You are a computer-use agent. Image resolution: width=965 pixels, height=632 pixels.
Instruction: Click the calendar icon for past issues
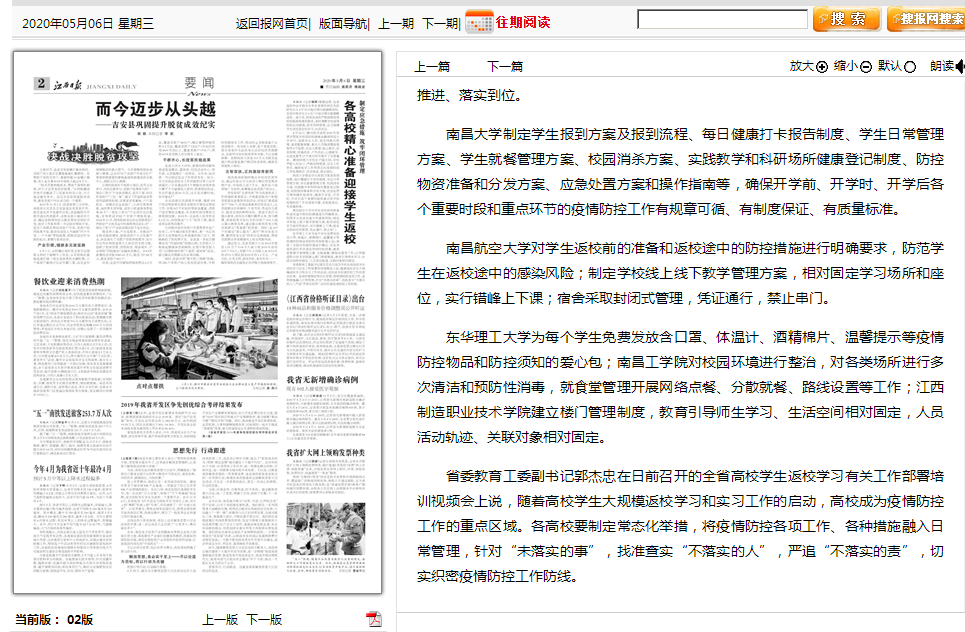click(x=479, y=22)
